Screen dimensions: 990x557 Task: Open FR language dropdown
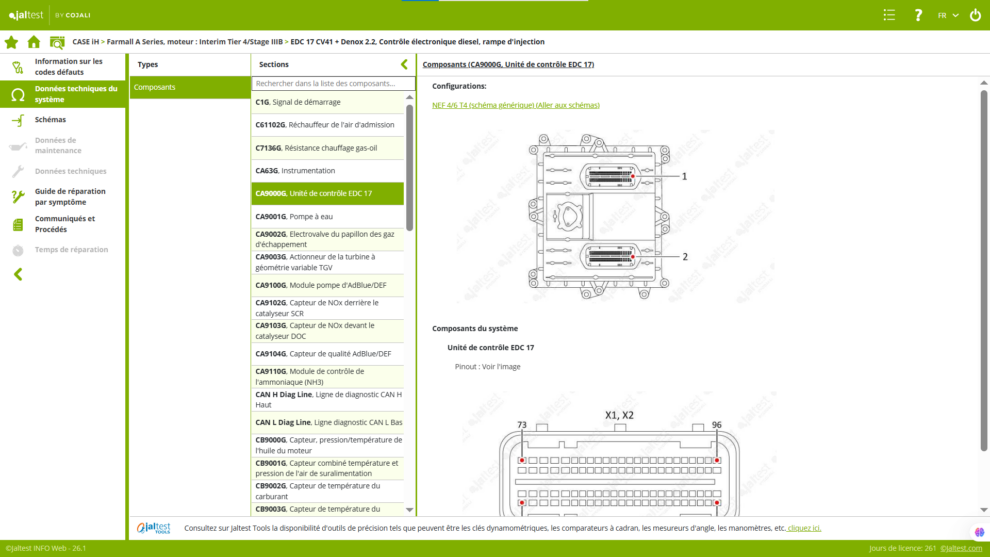click(x=948, y=15)
